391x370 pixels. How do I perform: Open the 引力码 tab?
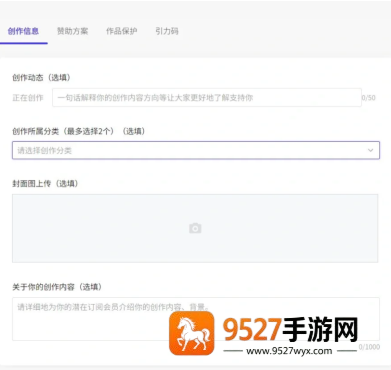167,31
